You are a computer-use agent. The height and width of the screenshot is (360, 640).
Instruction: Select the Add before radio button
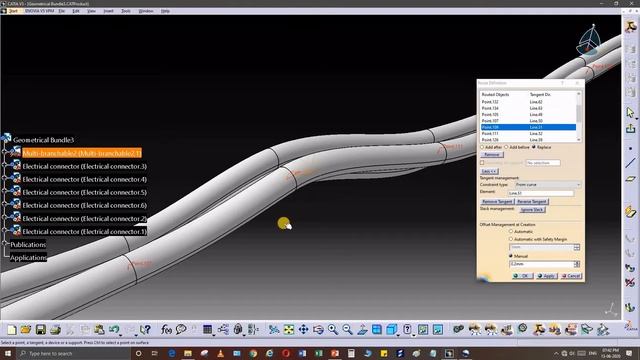[506, 147]
